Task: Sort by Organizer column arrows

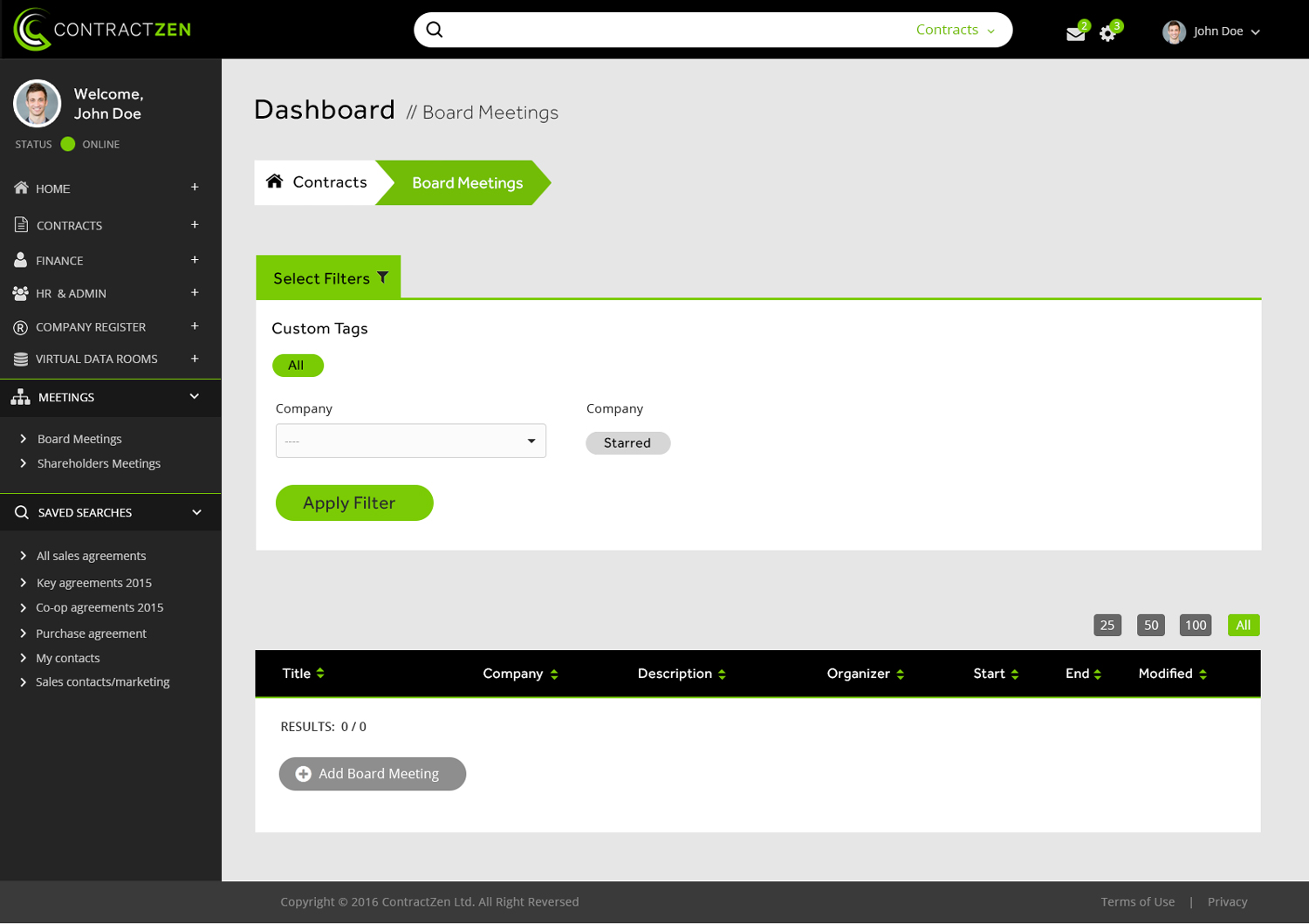Action: pos(900,674)
